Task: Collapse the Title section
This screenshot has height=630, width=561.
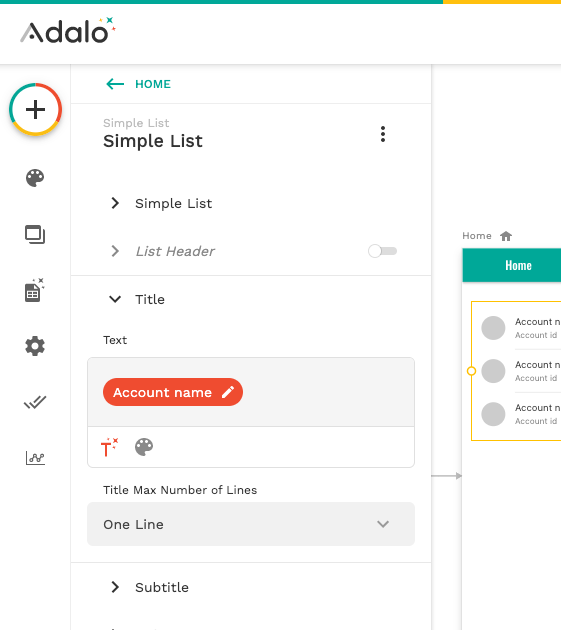Action: click(137, 299)
